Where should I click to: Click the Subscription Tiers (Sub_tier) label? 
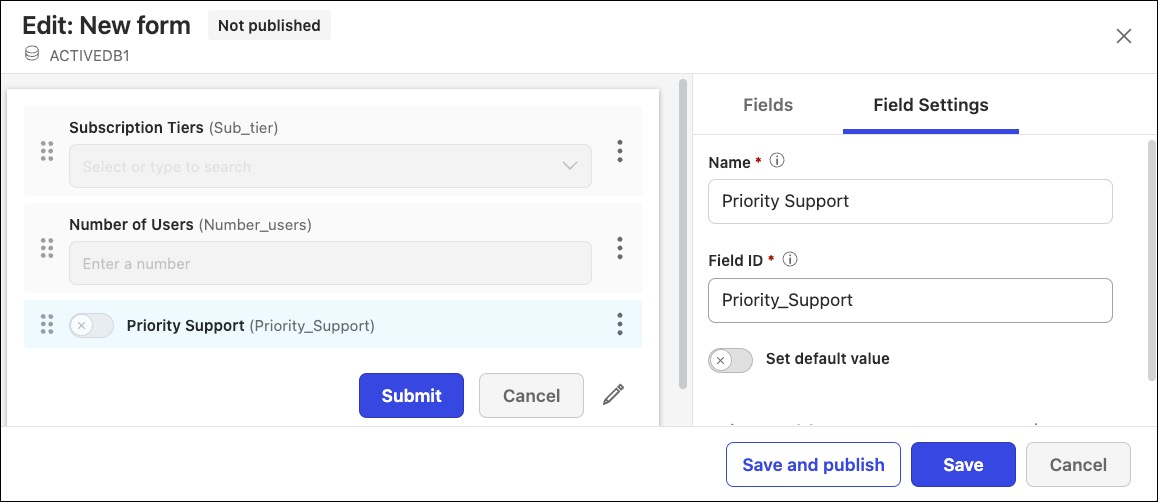pos(174,128)
